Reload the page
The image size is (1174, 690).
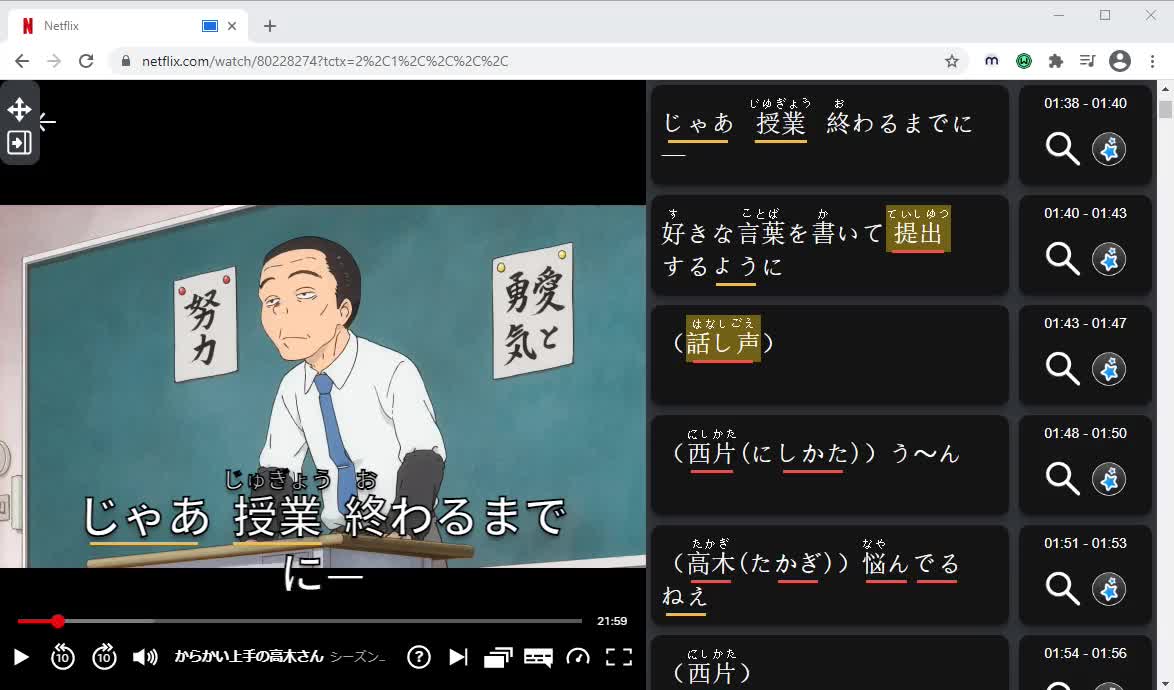(x=86, y=61)
